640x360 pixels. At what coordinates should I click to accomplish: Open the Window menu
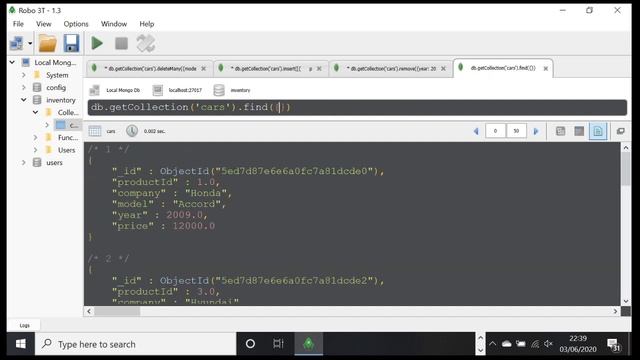[x=114, y=24]
